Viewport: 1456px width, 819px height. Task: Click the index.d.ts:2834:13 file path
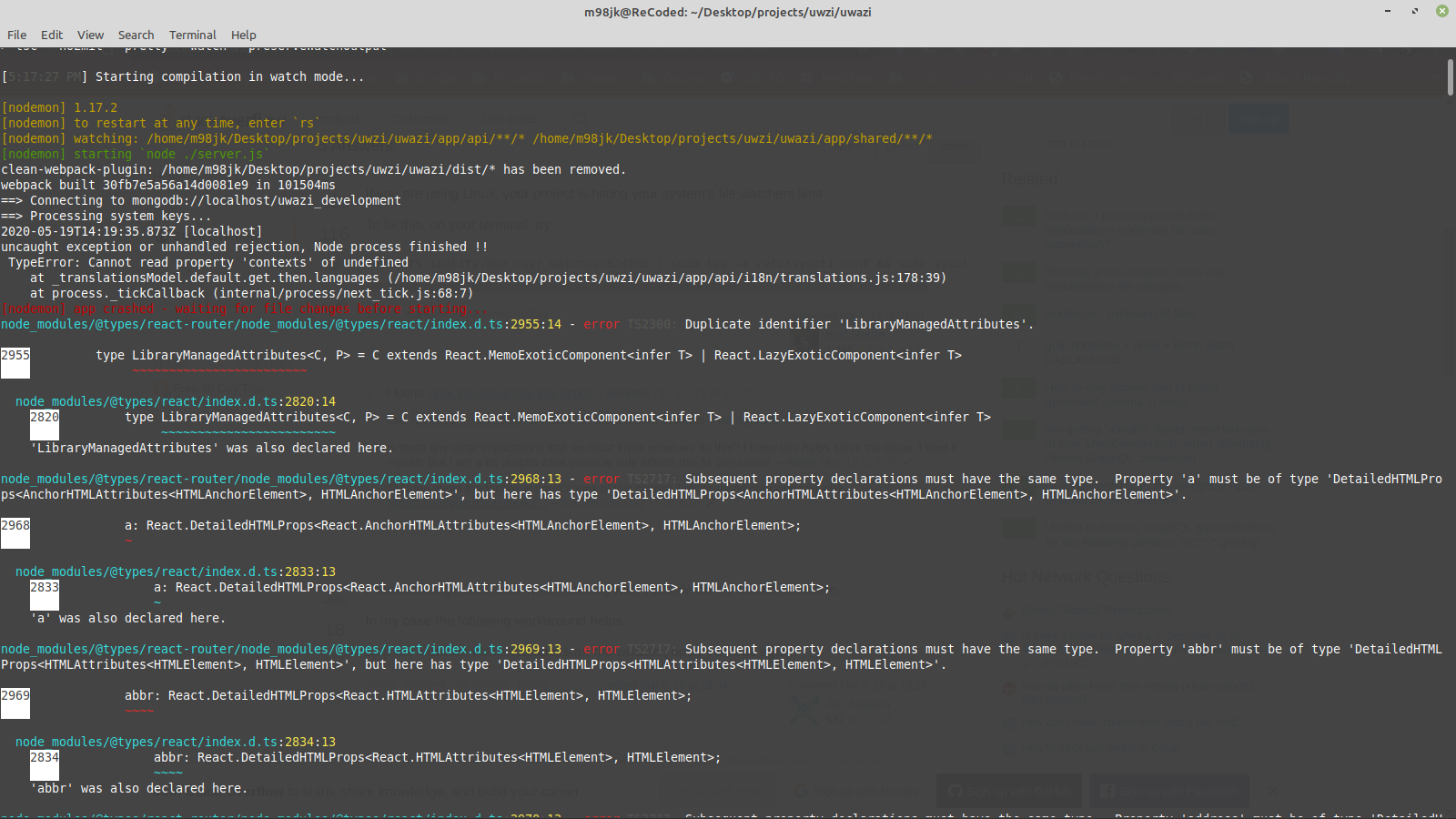[176, 742]
